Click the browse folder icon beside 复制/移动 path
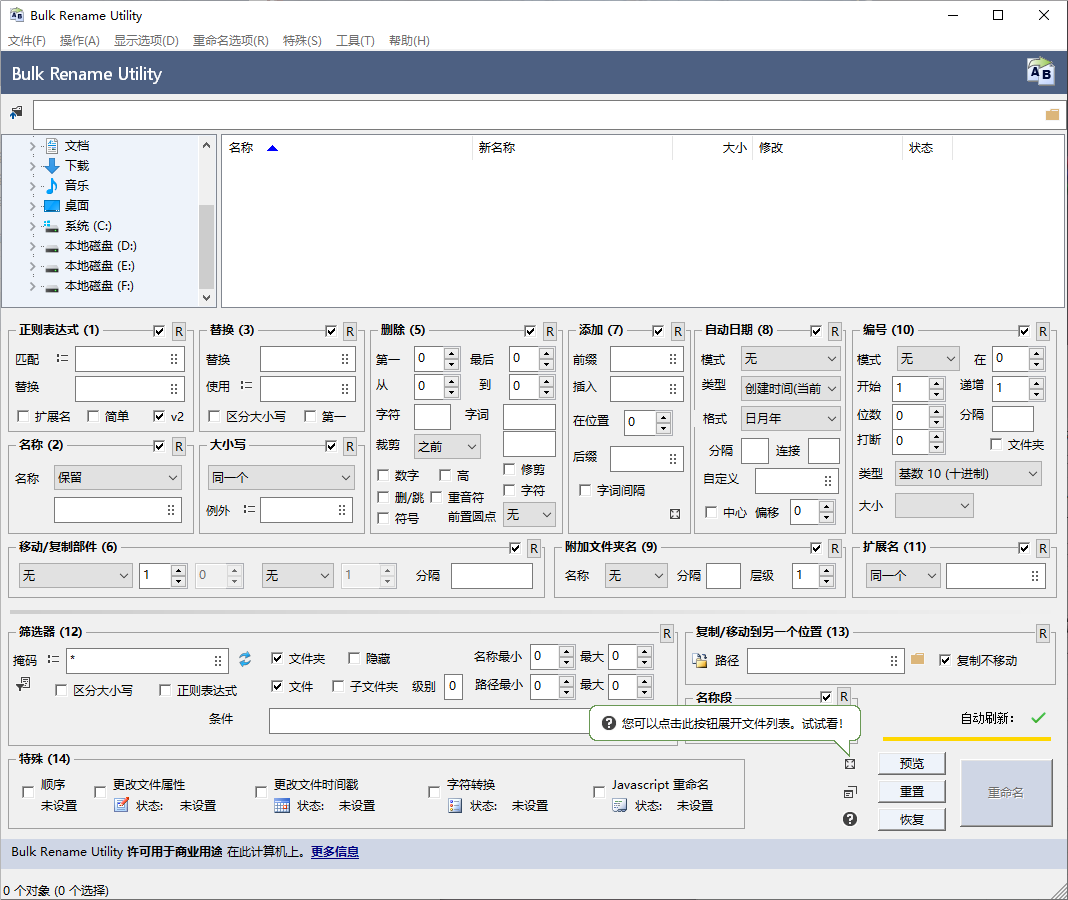1068x900 pixels. [x=918, y=660]
